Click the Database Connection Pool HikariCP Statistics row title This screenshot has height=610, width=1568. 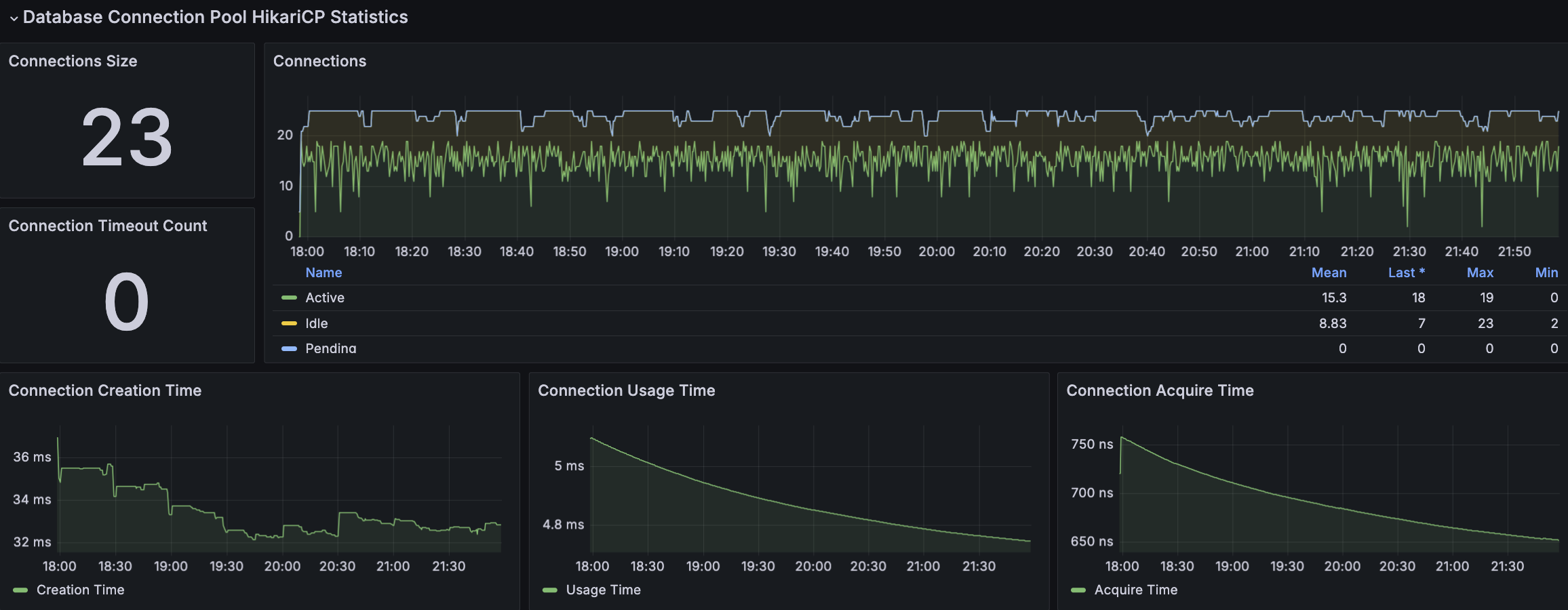click(x=215, y=17)
